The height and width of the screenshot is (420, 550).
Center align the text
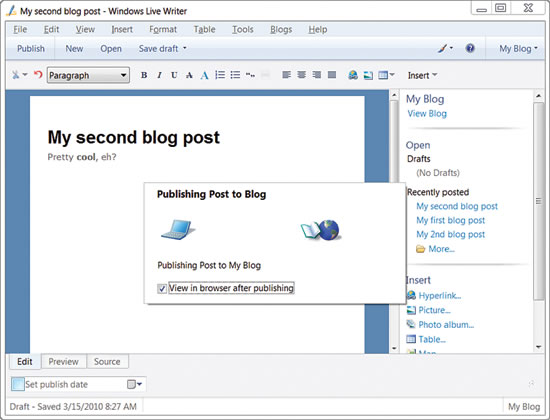301,75
